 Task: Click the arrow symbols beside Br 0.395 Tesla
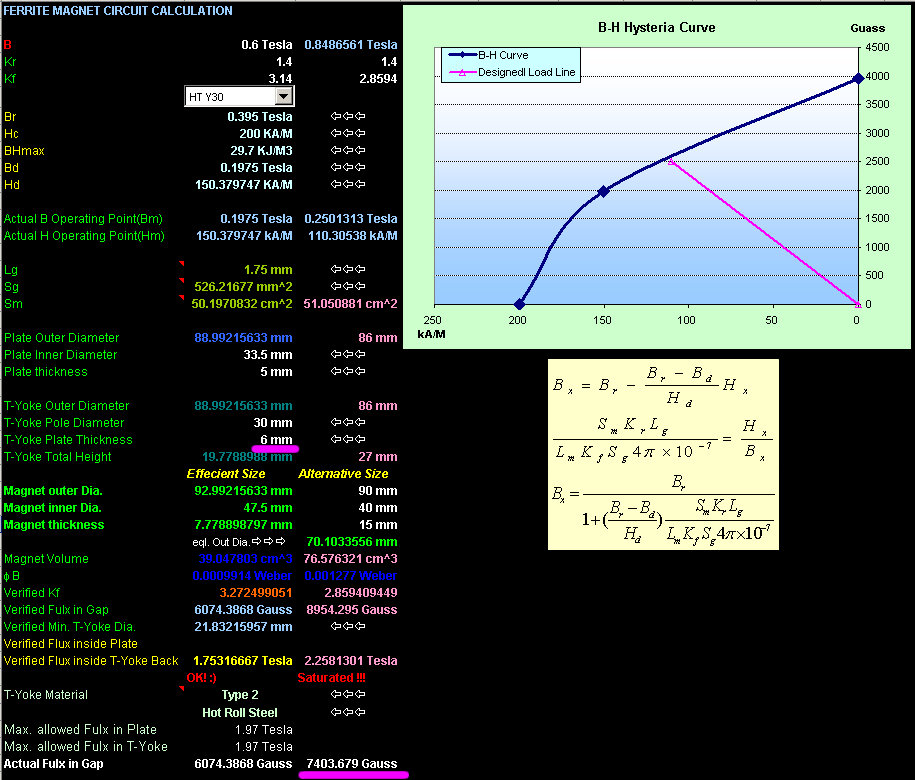(347, 117)
